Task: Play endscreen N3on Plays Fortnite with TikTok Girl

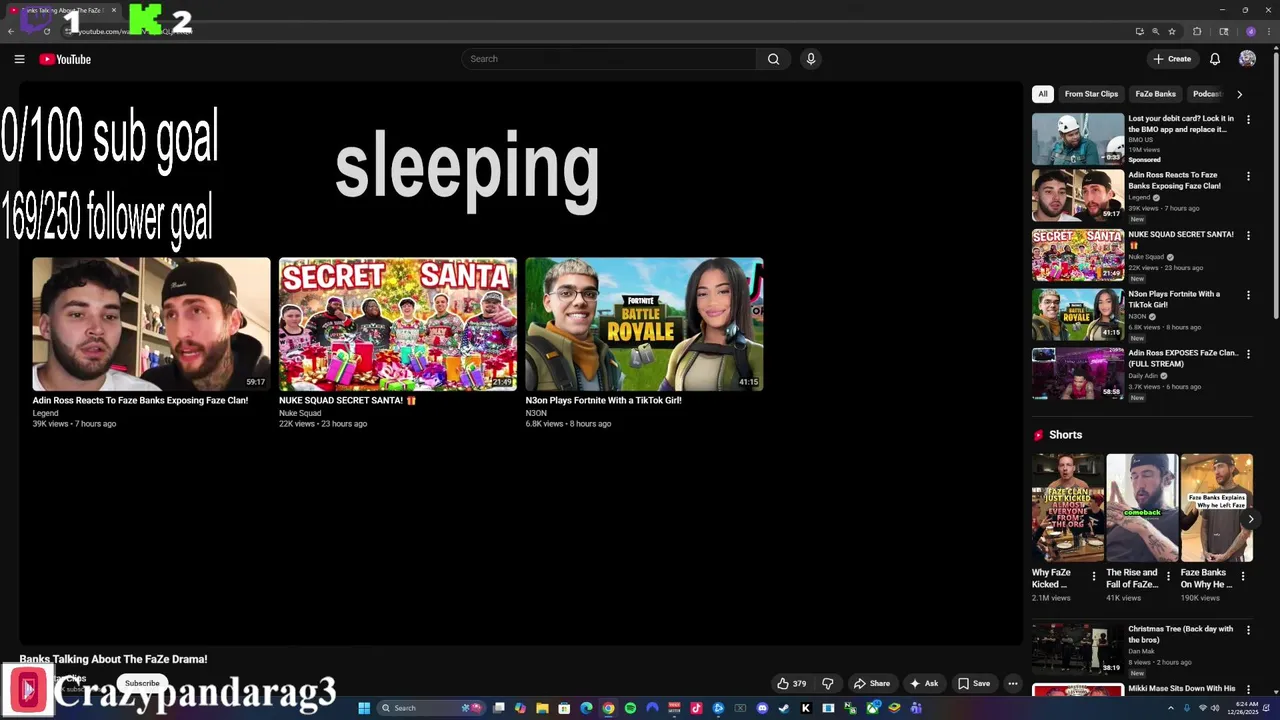Action: click(644, 324)
